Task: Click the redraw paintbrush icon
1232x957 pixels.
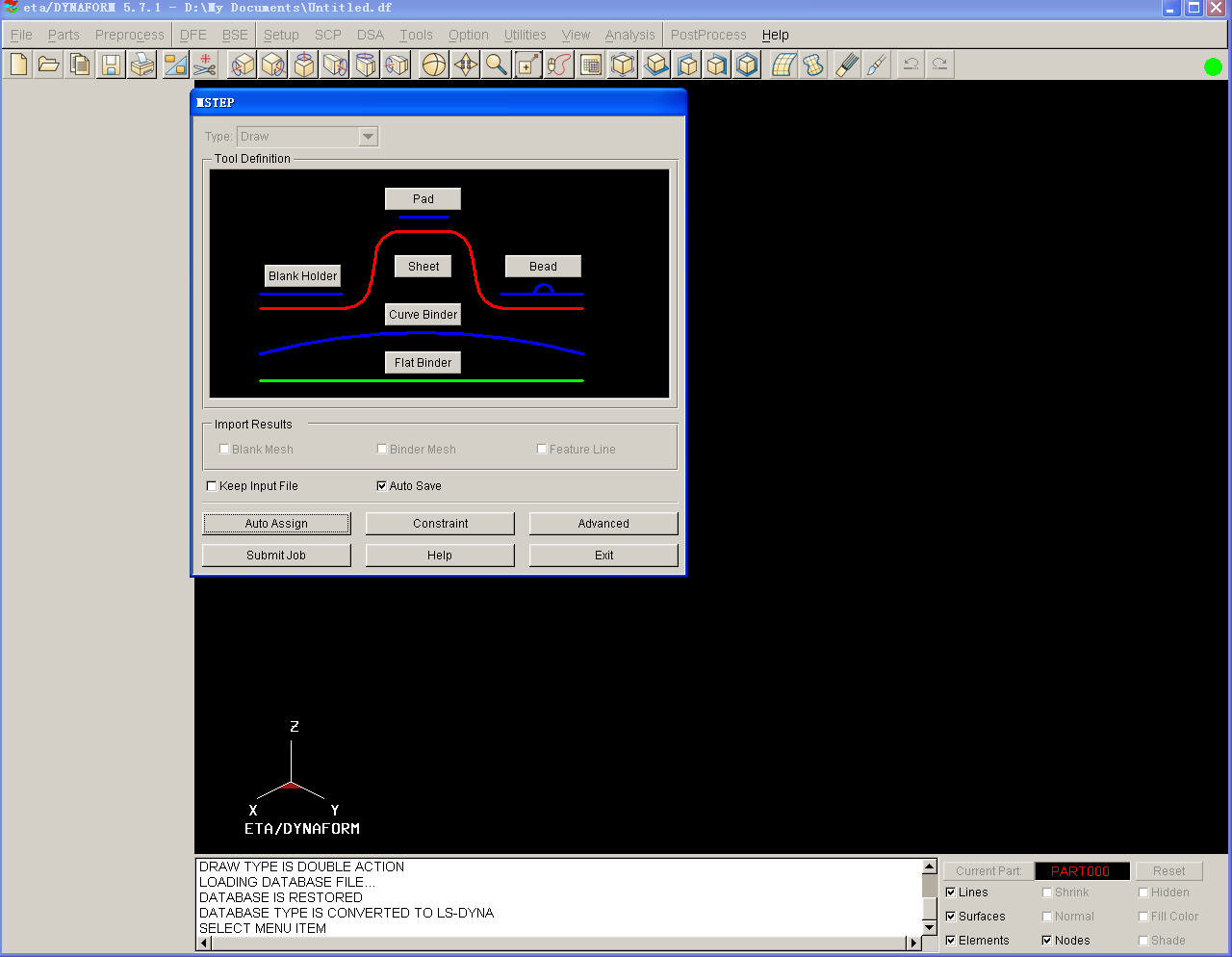Action: tap(877, 65)
